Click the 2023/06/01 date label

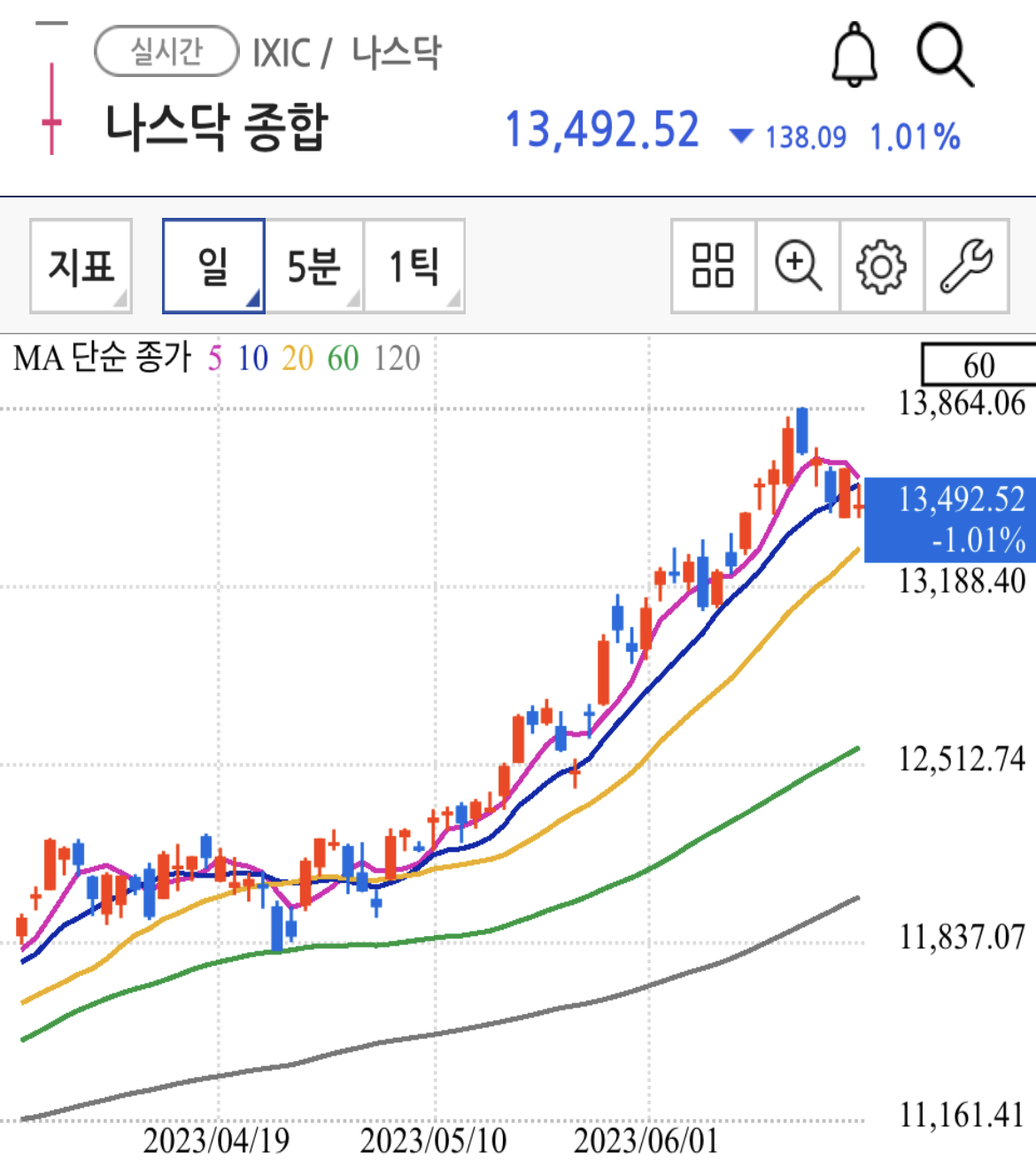[x=646, y=1141]
